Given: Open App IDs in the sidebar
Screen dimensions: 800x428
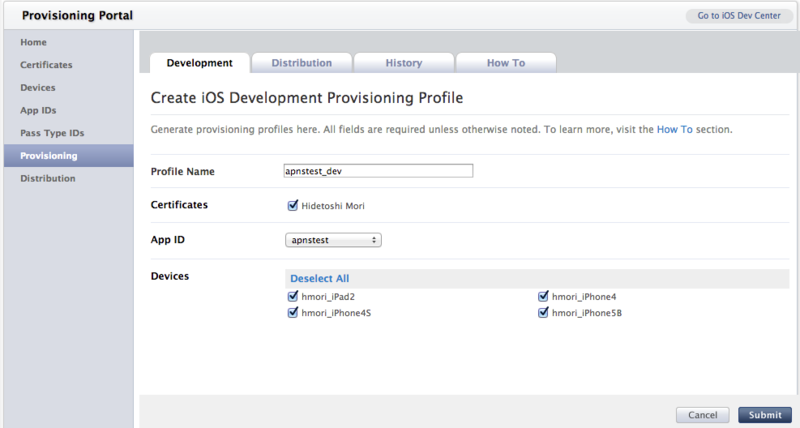Looking at the screenshot, I should [36, 110].
